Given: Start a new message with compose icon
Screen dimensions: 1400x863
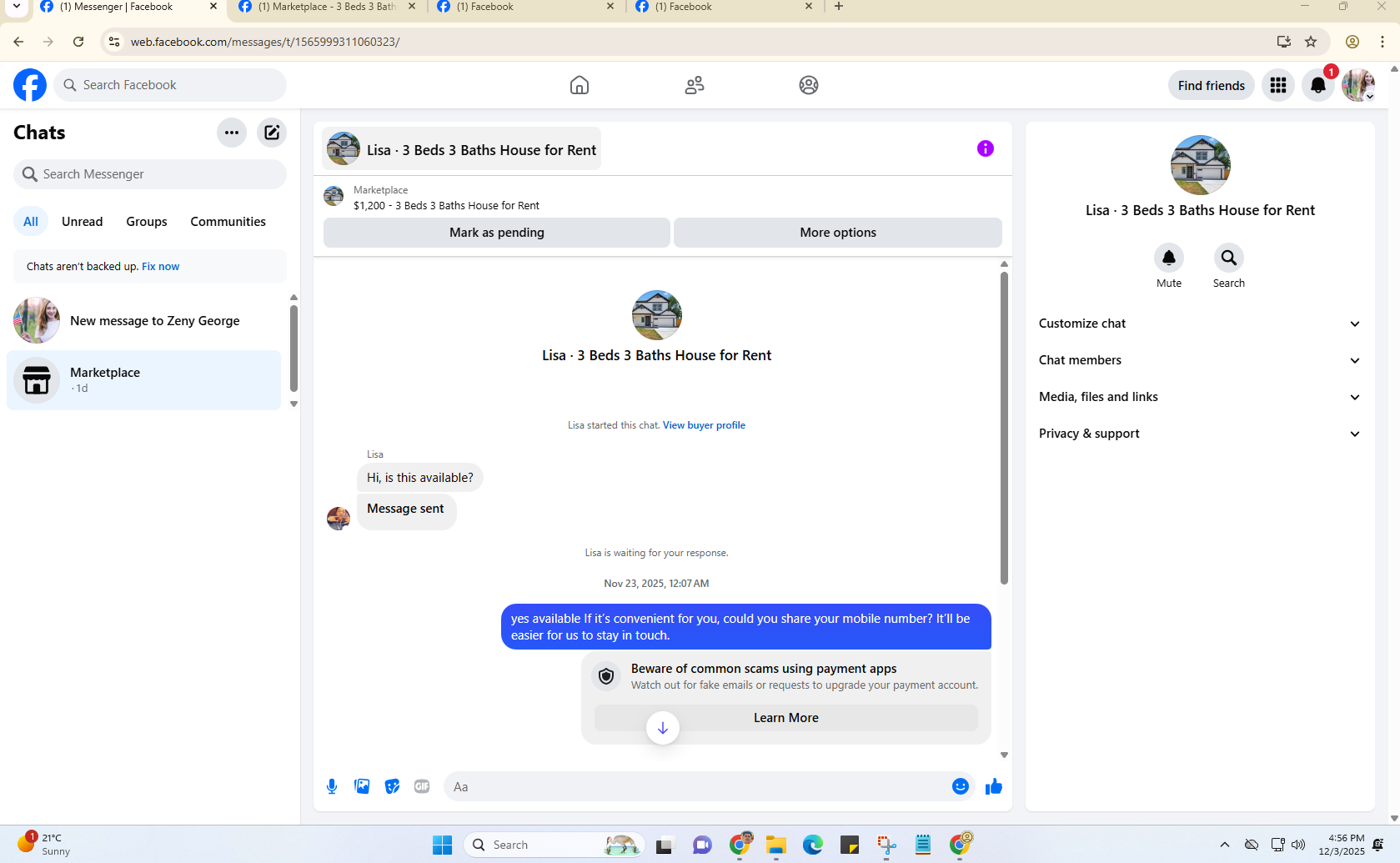Looking at the screenshot, I should pyautogui.click(x=272, y=133).
